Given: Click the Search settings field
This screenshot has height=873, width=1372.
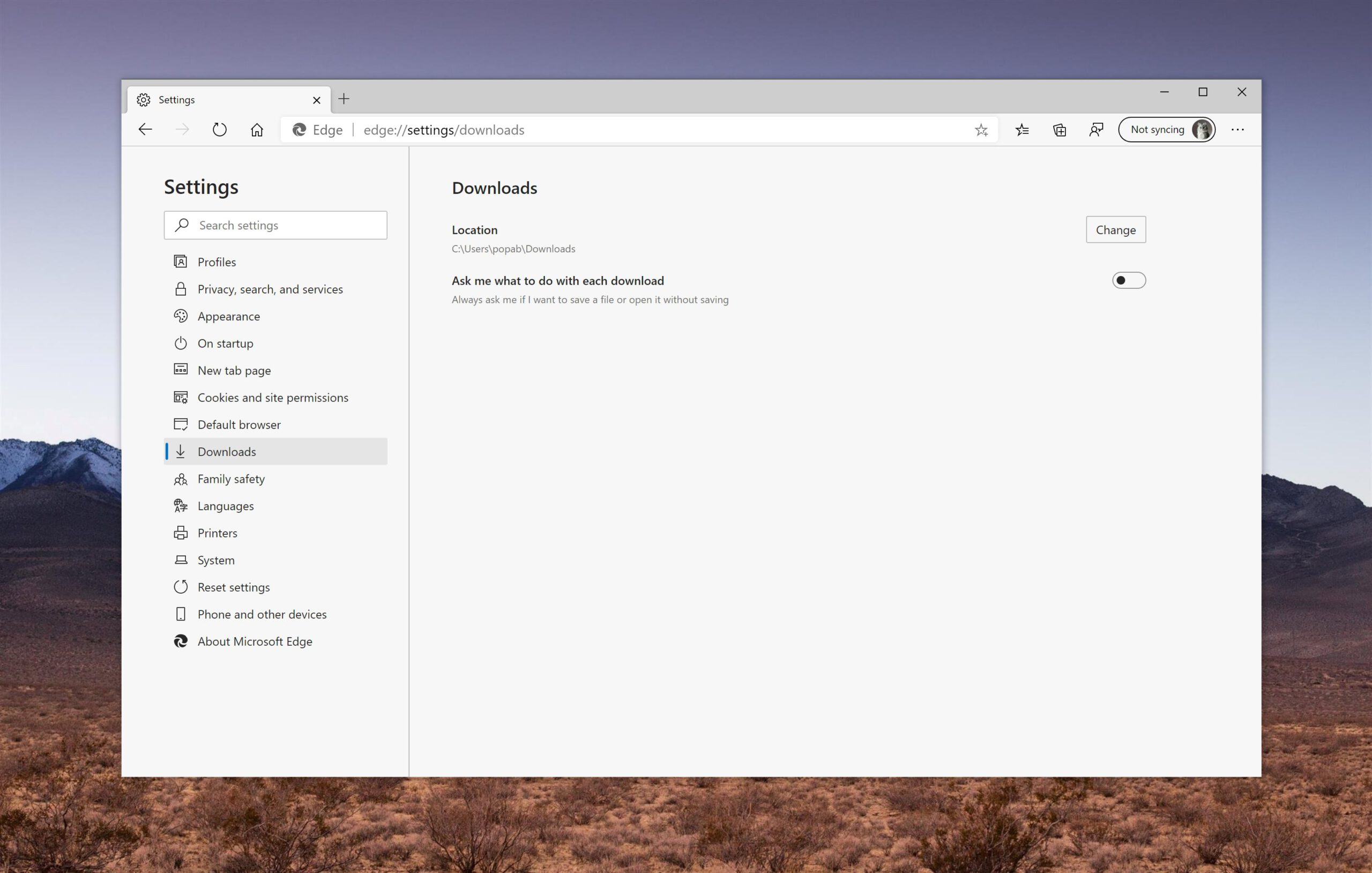Looking at the screenshot, I should click(275, 225).
